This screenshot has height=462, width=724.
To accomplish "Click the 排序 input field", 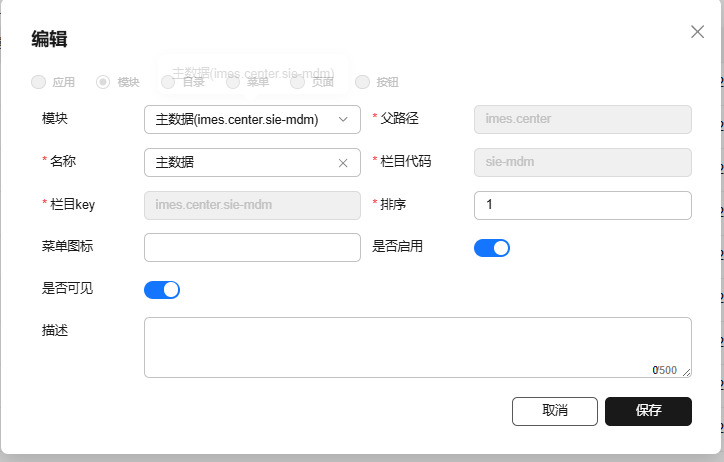I will [x=583, y=205].
